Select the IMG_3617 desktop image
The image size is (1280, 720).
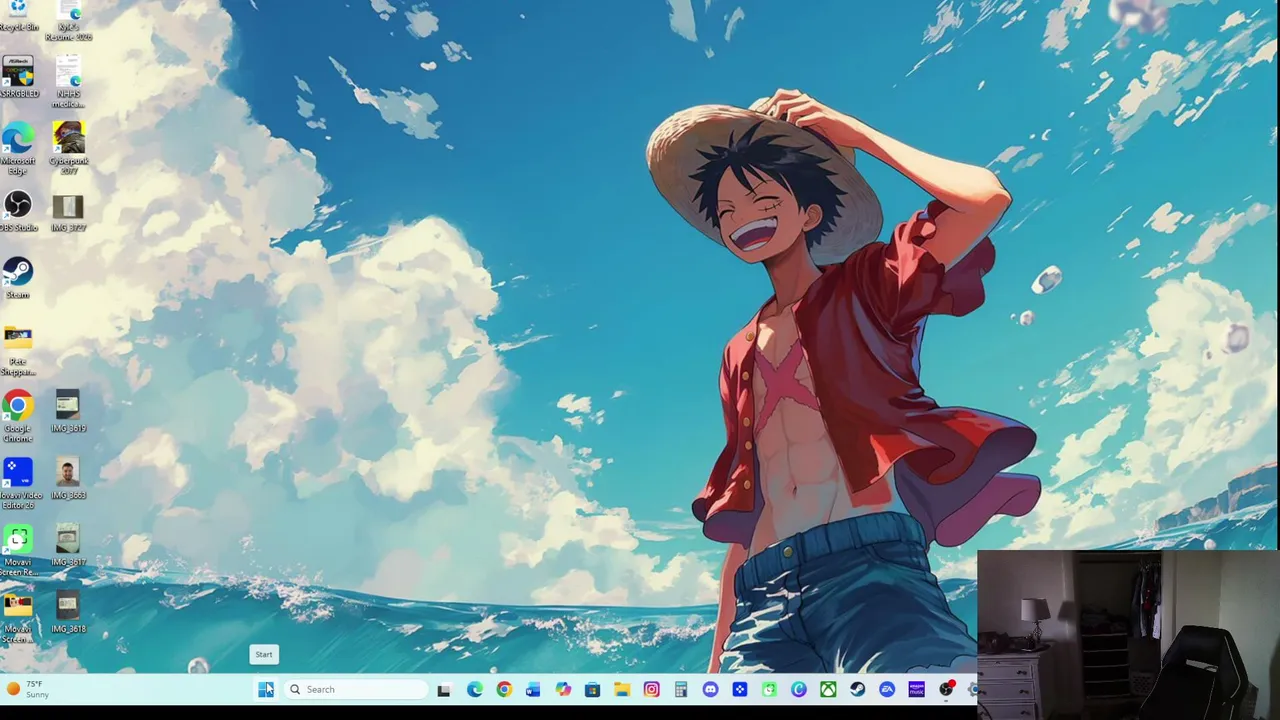coord(68,546)
